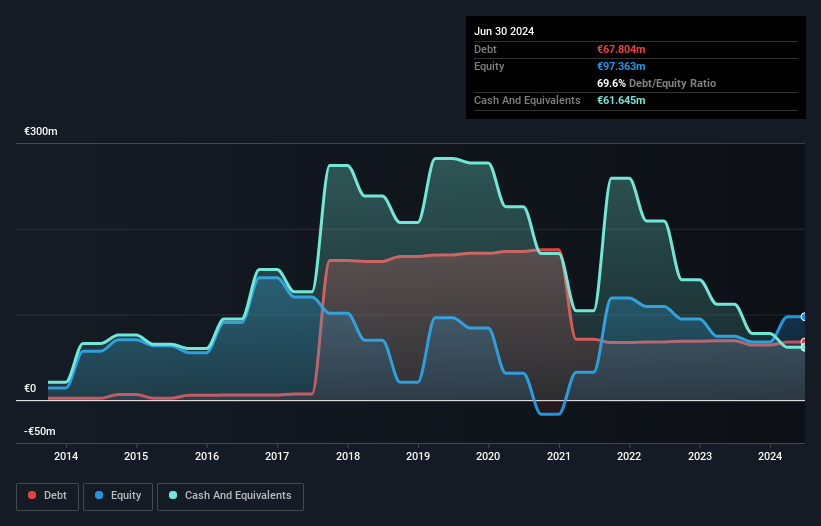Click the 2024 x-axis label

(770, 456)
